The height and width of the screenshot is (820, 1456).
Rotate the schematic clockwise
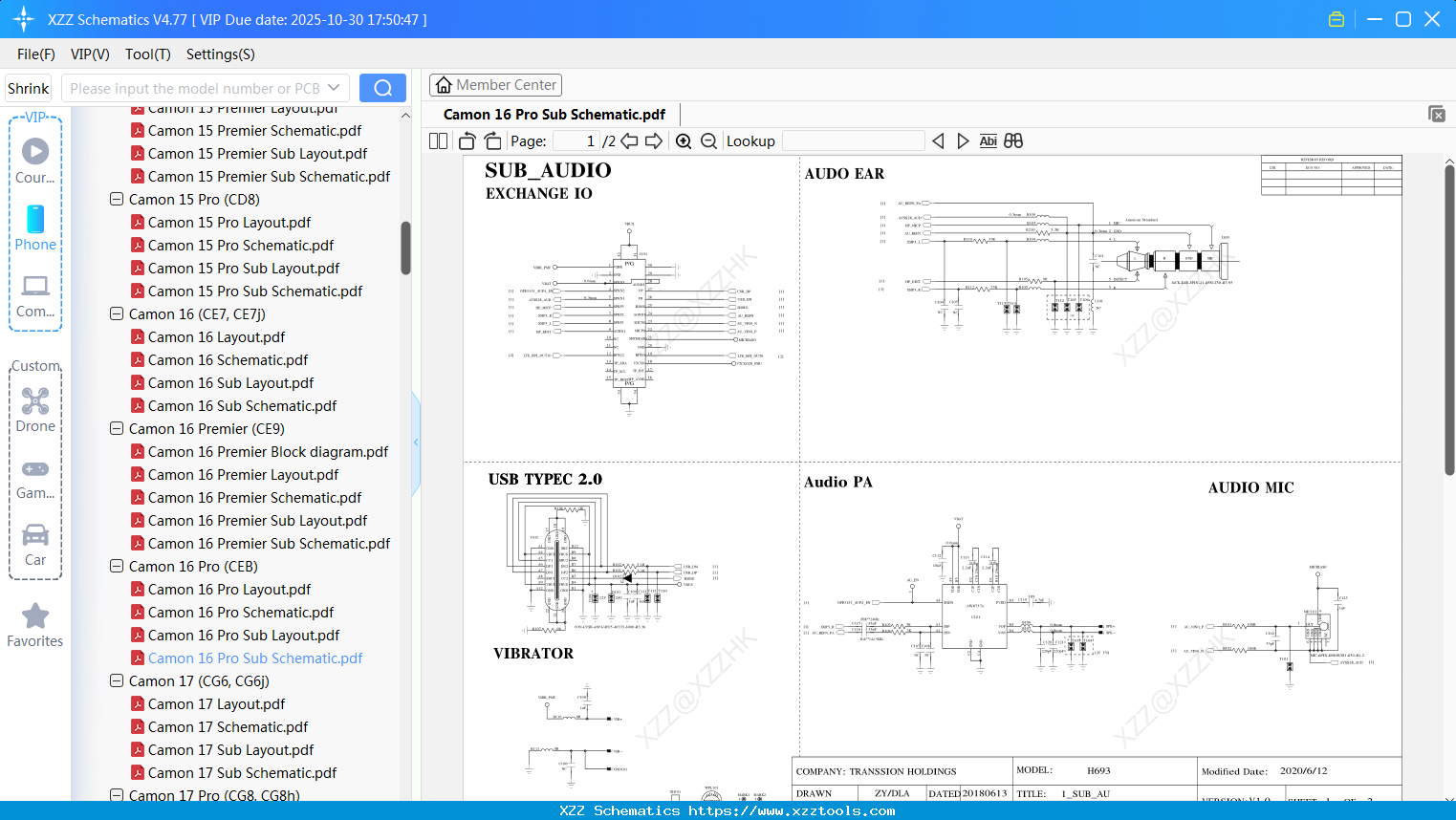tap(492, 140)
